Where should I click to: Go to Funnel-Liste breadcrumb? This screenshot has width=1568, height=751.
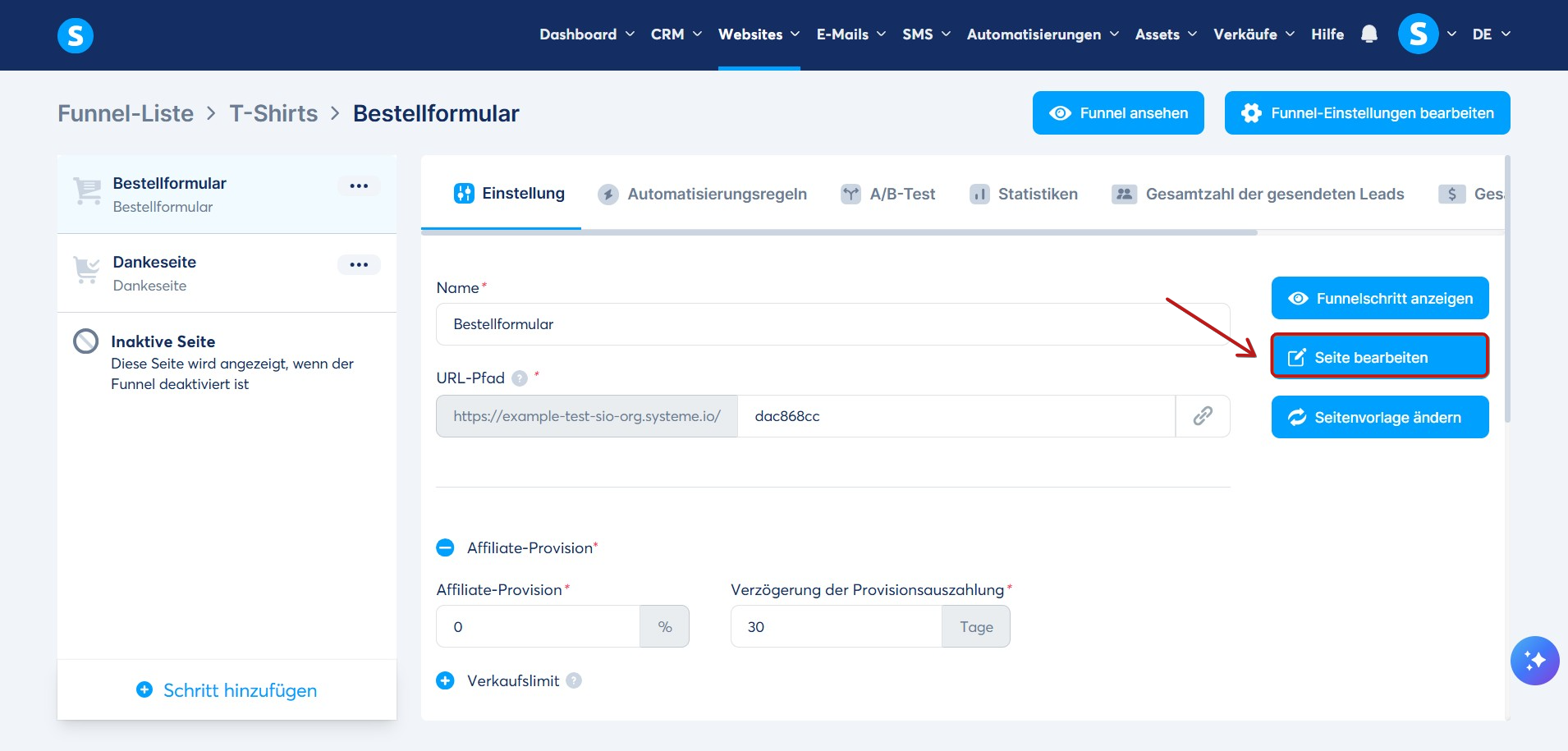(x=126, y=113)
